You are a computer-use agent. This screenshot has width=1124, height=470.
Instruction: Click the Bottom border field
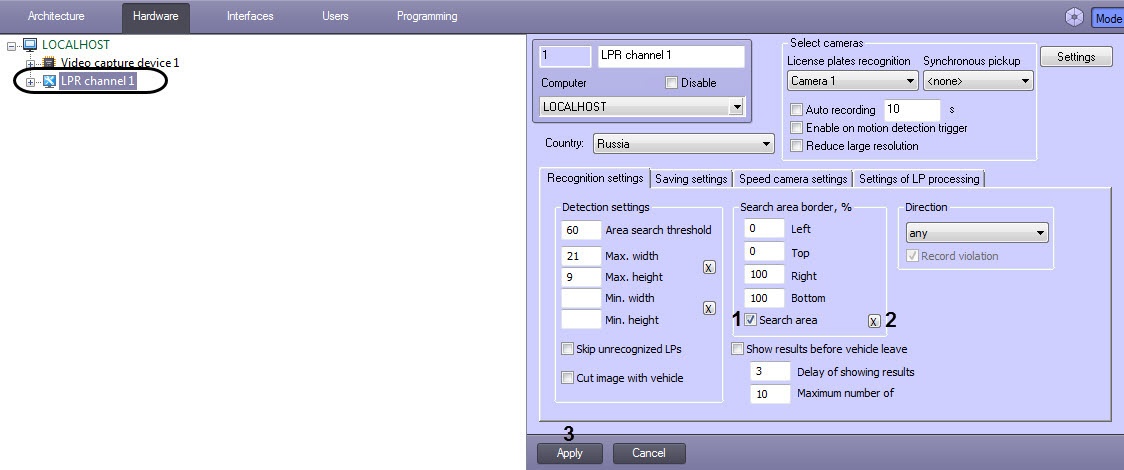pyautogui.click(x=764, y=297)
